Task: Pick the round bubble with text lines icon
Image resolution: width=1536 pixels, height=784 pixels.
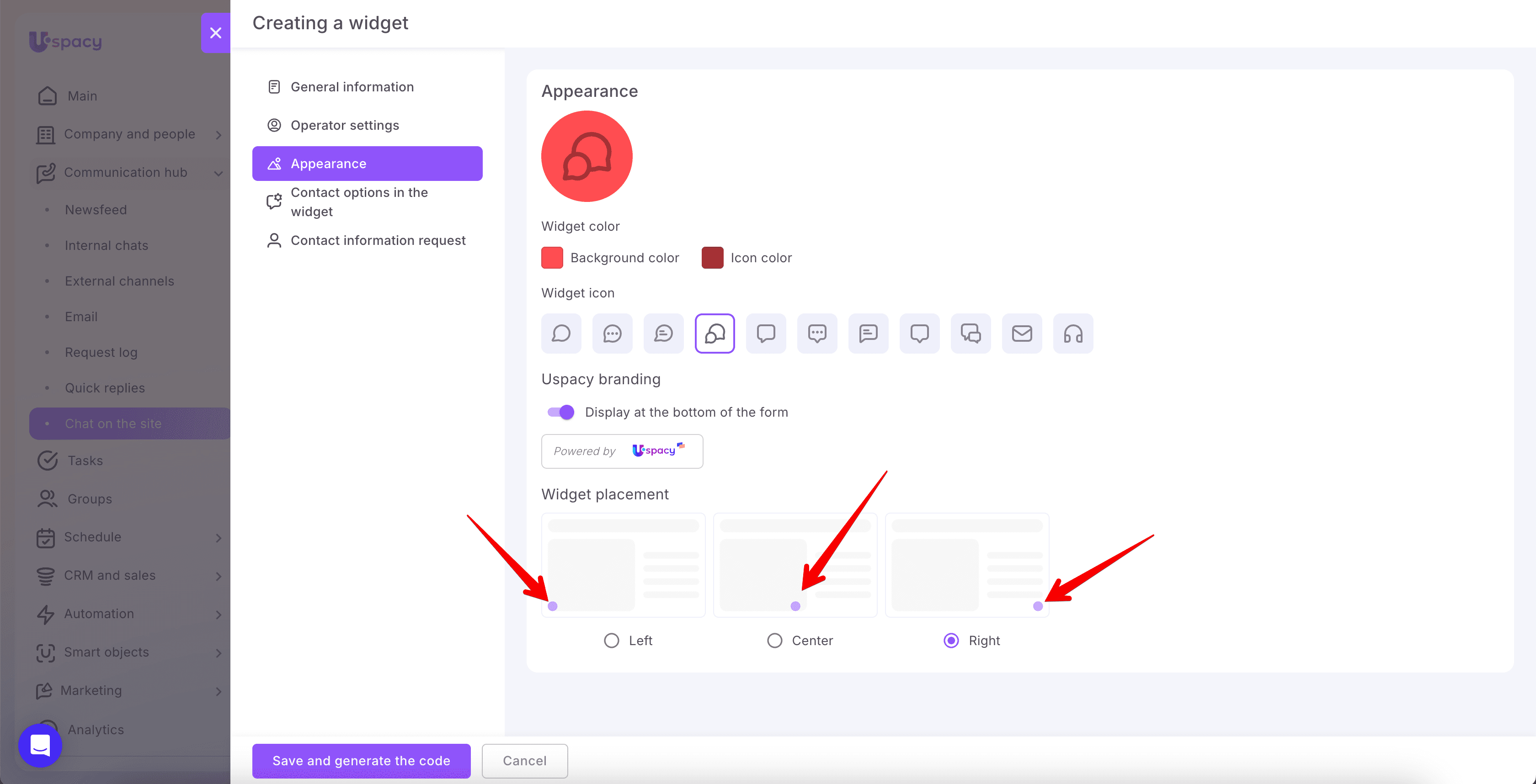Action: point(664,334)
